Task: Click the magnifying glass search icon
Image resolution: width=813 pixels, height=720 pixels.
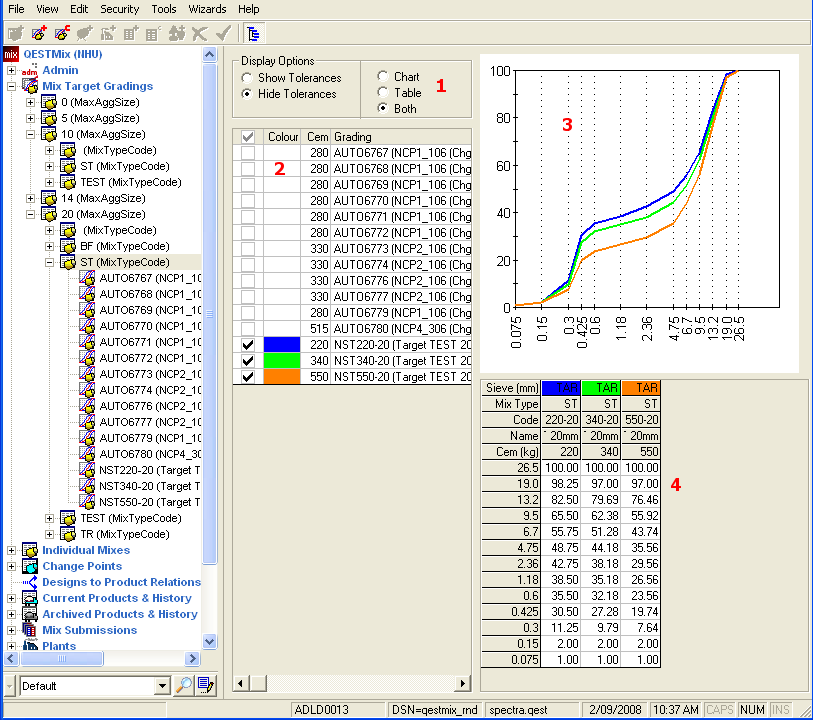Action: (184, 686)
